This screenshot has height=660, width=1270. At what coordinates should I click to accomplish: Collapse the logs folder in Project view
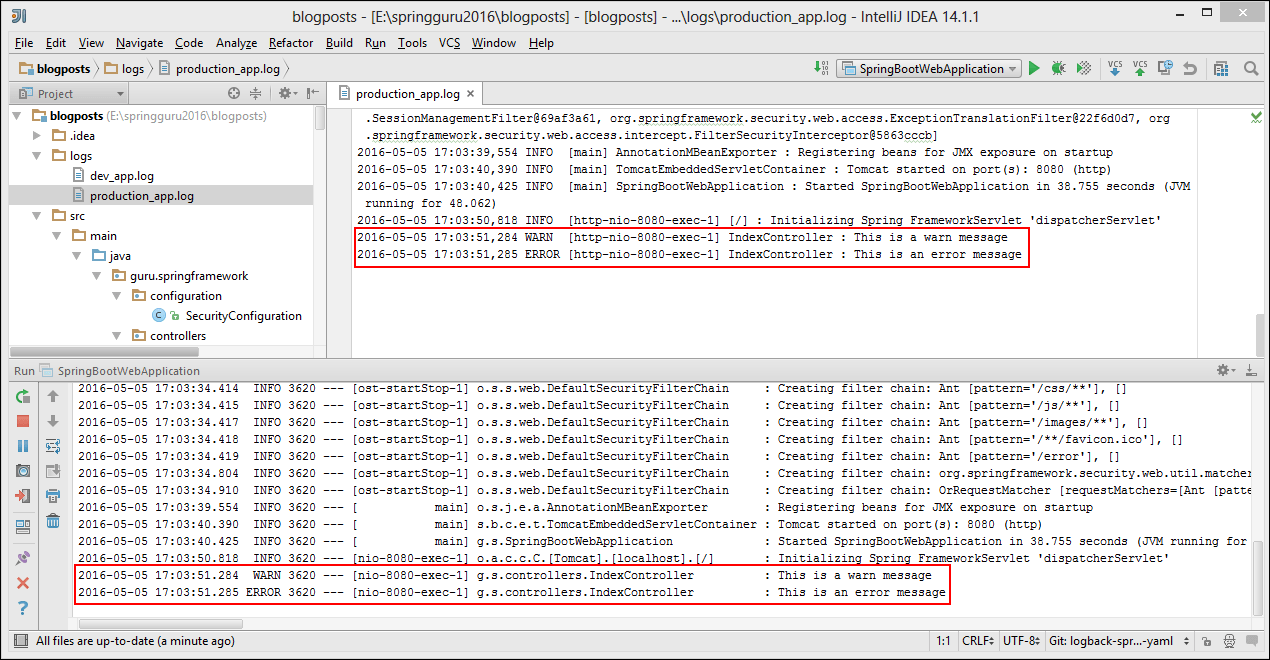(37, 155)
